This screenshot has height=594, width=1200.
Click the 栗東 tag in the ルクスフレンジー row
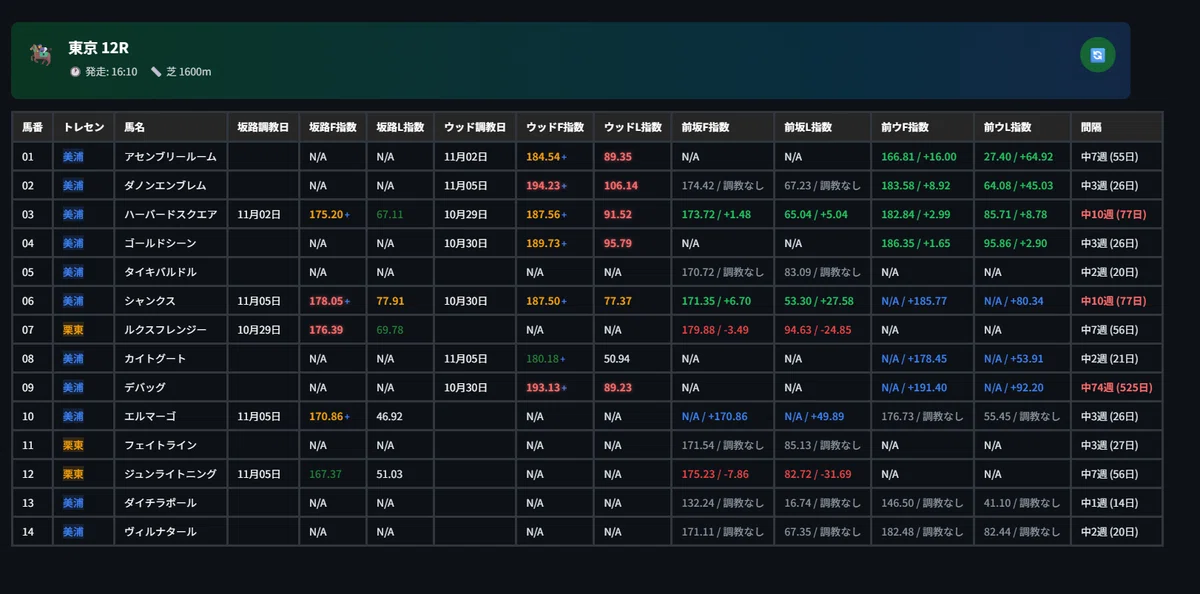pos(73,330)
